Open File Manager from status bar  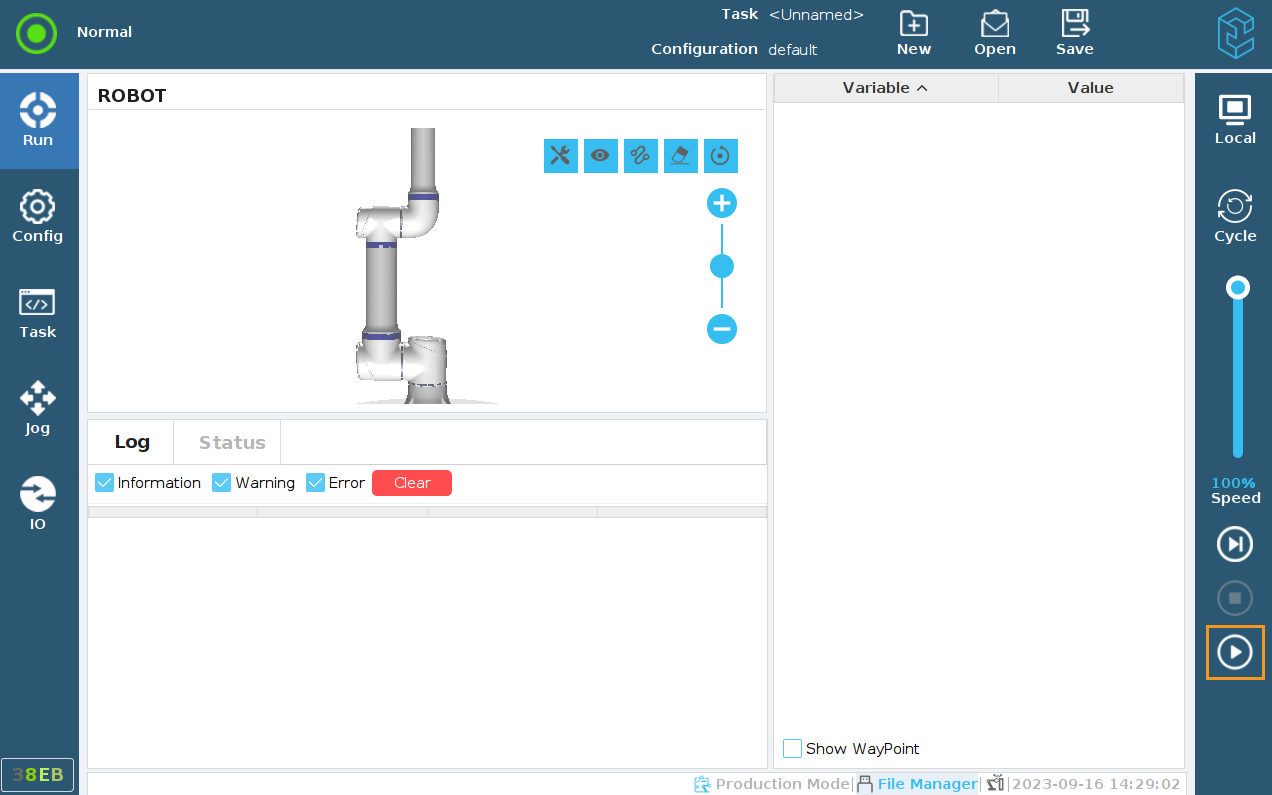pos(917,784)
